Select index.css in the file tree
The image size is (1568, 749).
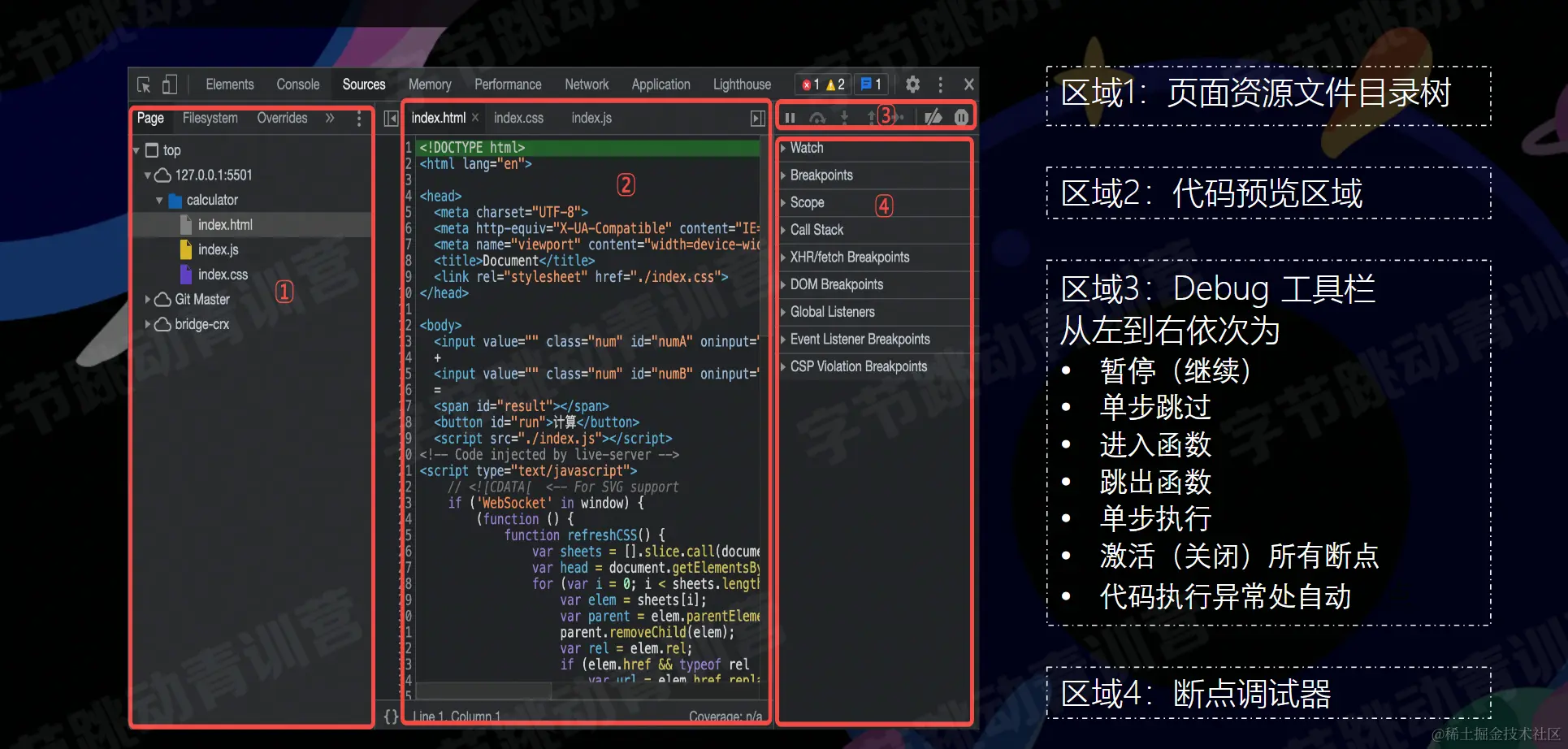pos(223,275)
